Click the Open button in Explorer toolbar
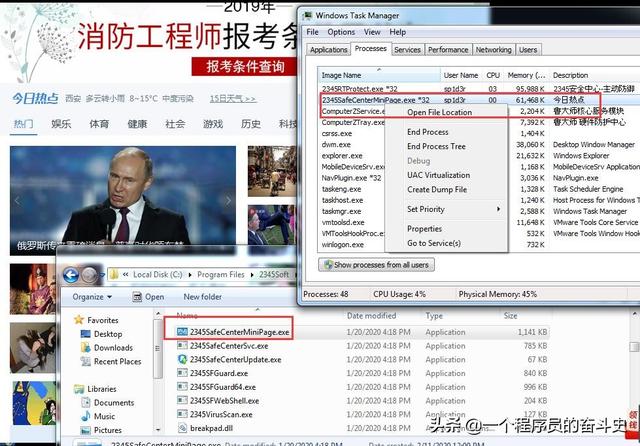640x446 pixels. (149, 297)
